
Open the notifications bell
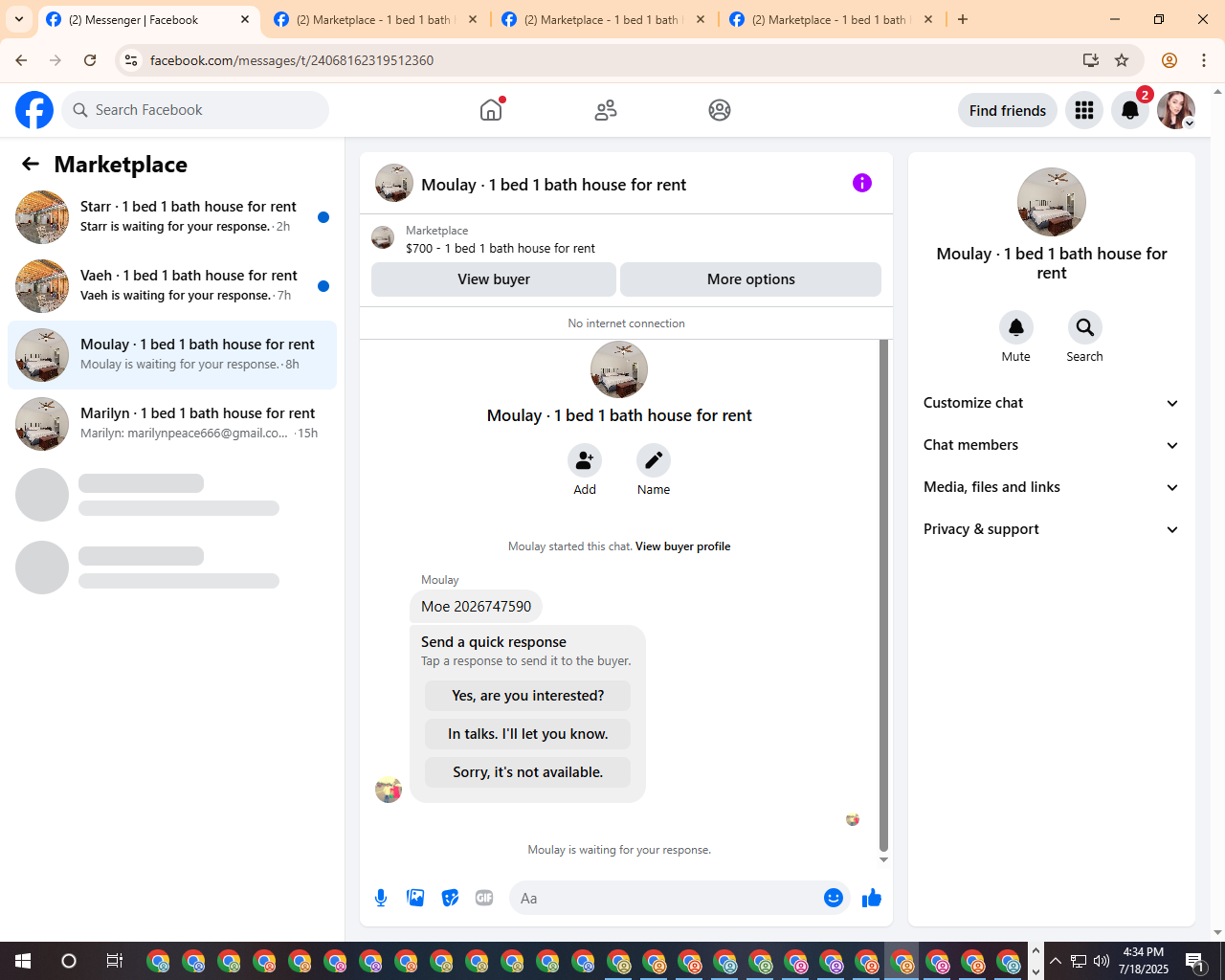point(1130,110)
